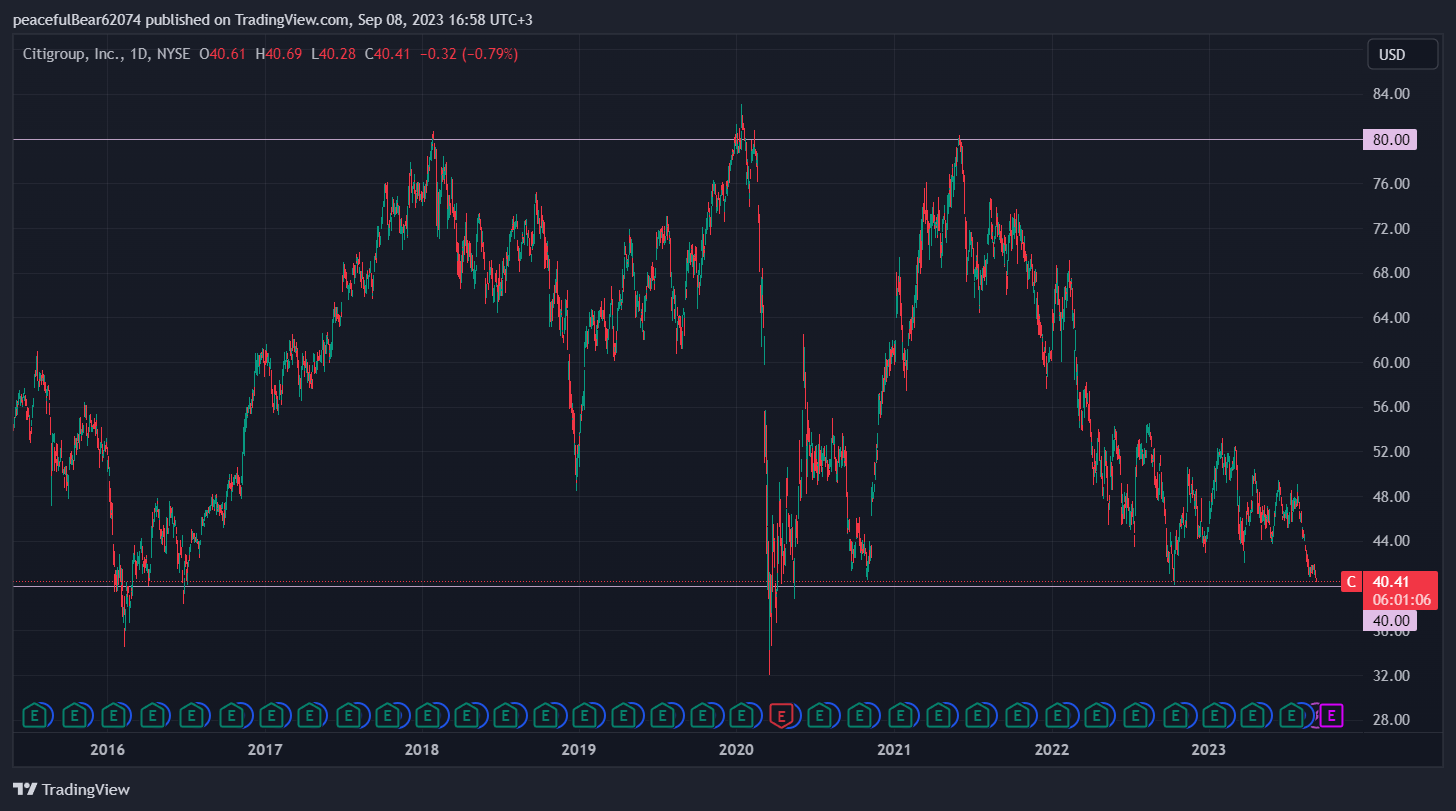This screenshot has height=811, width=1456.
Task: Click the 60.00 price axis label
Action: tap(1391, 363)
